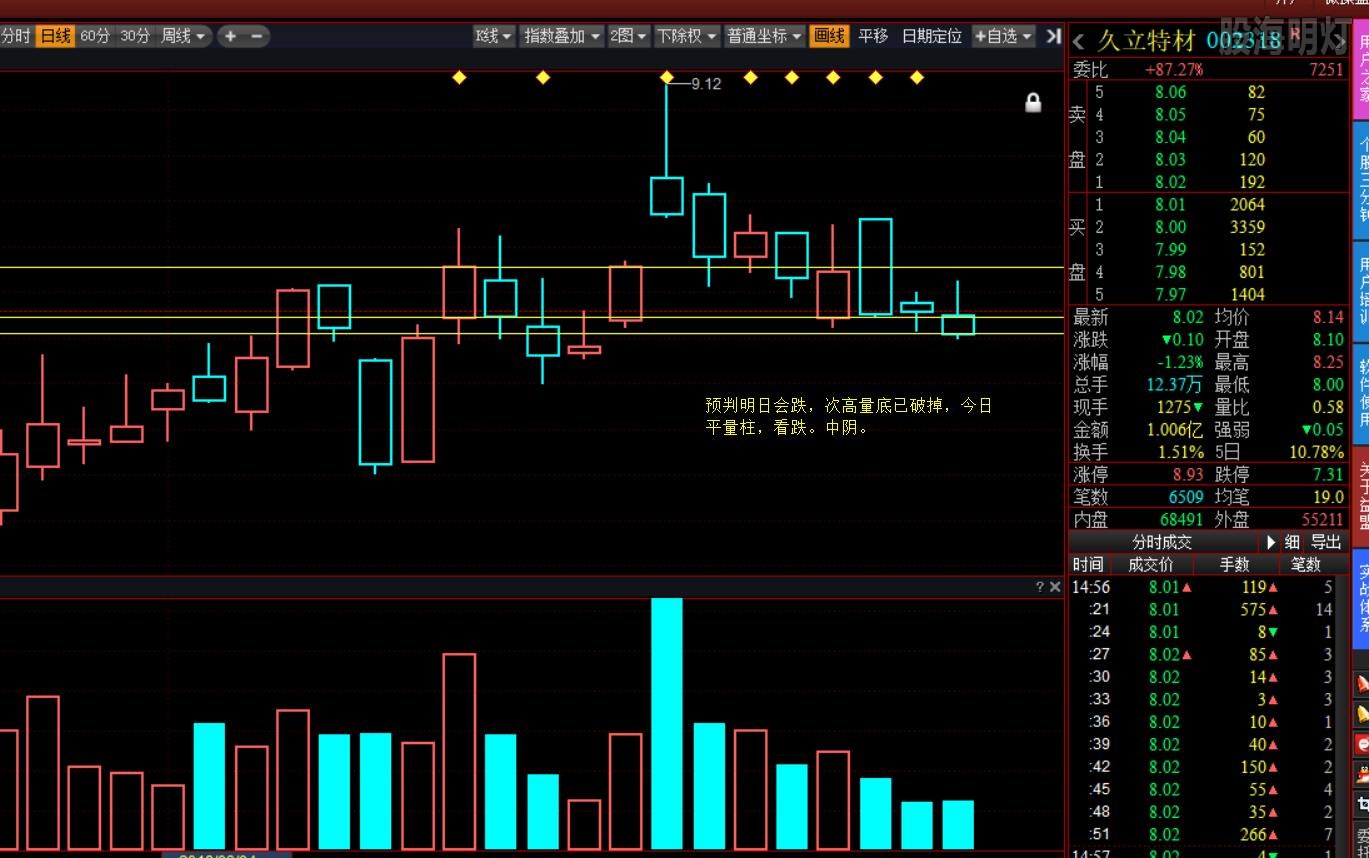Click the 时间 column header
This screenshot has height=858, width=1369.
click(x=1088, y=565)
